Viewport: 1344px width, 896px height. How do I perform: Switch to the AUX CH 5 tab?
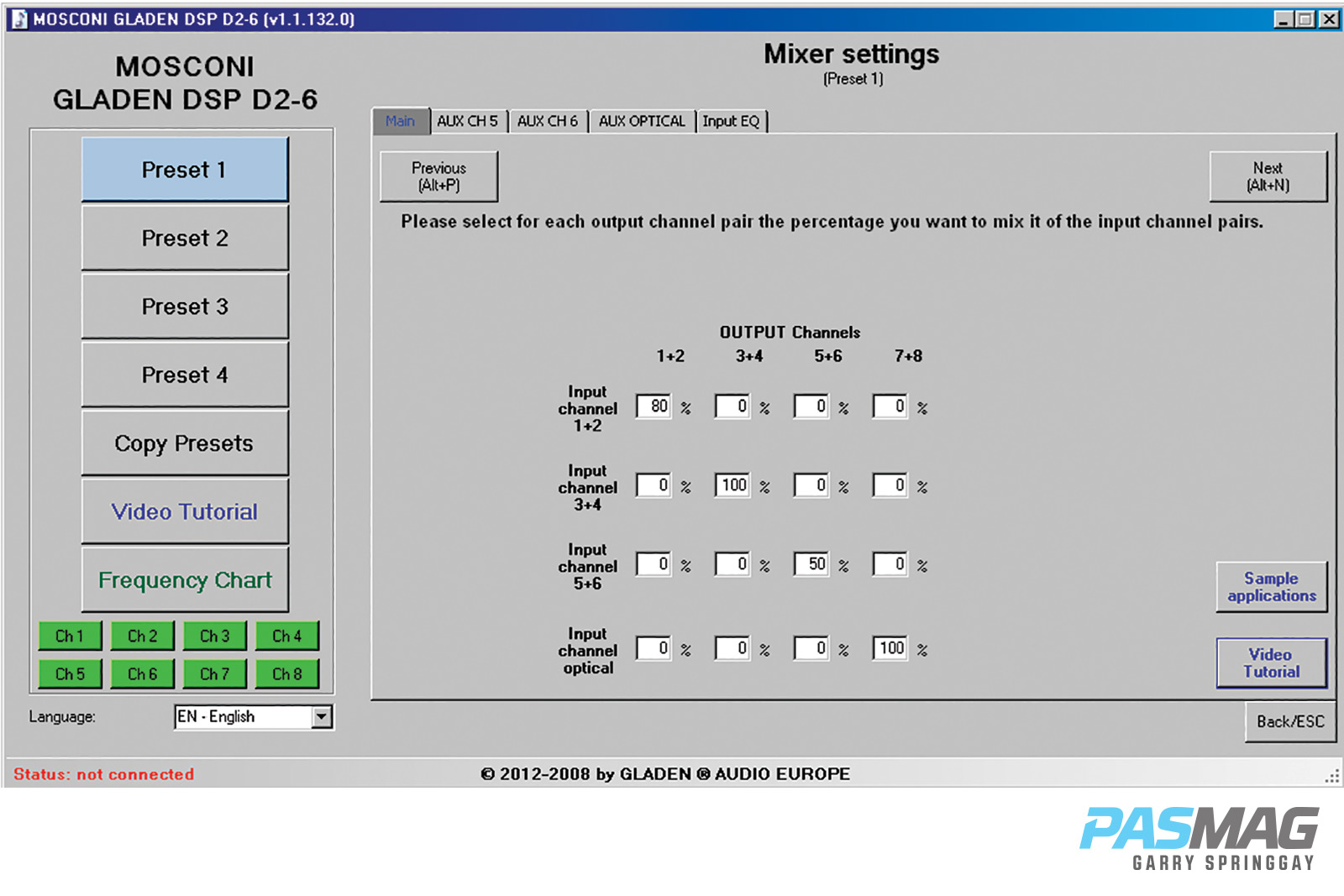point(467,121)
